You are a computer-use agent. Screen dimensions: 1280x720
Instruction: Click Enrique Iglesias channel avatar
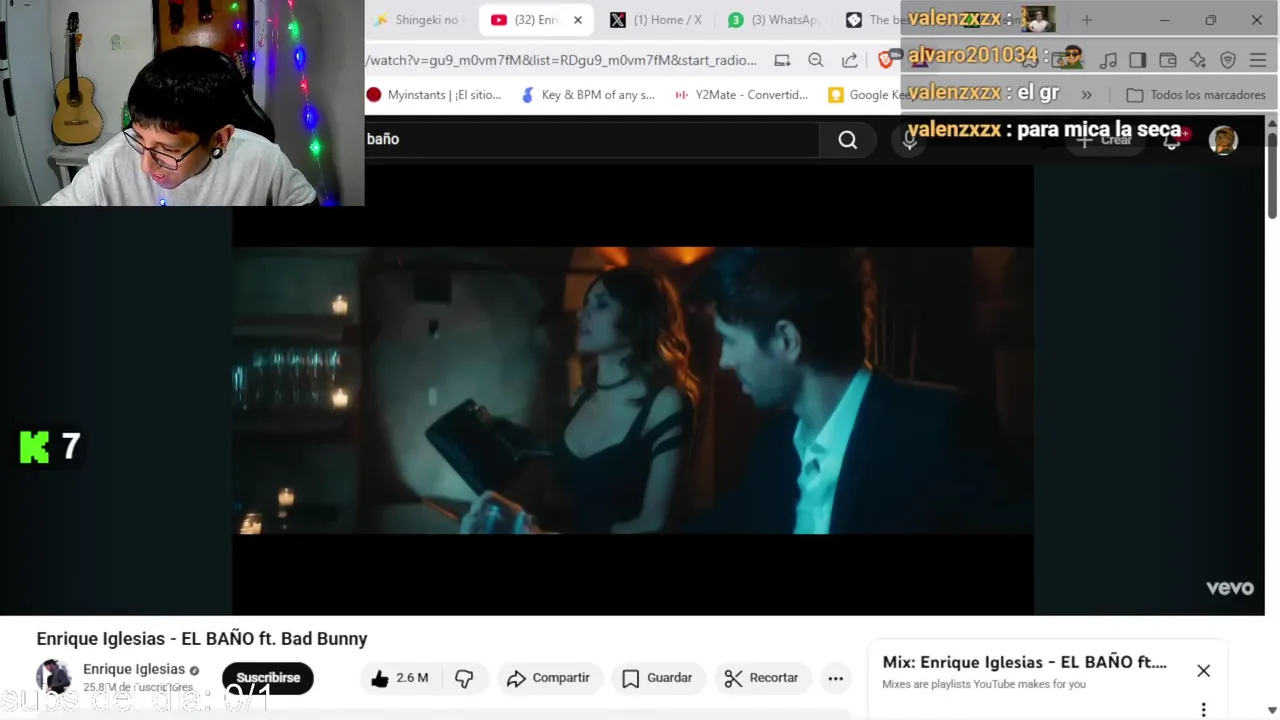54,677
